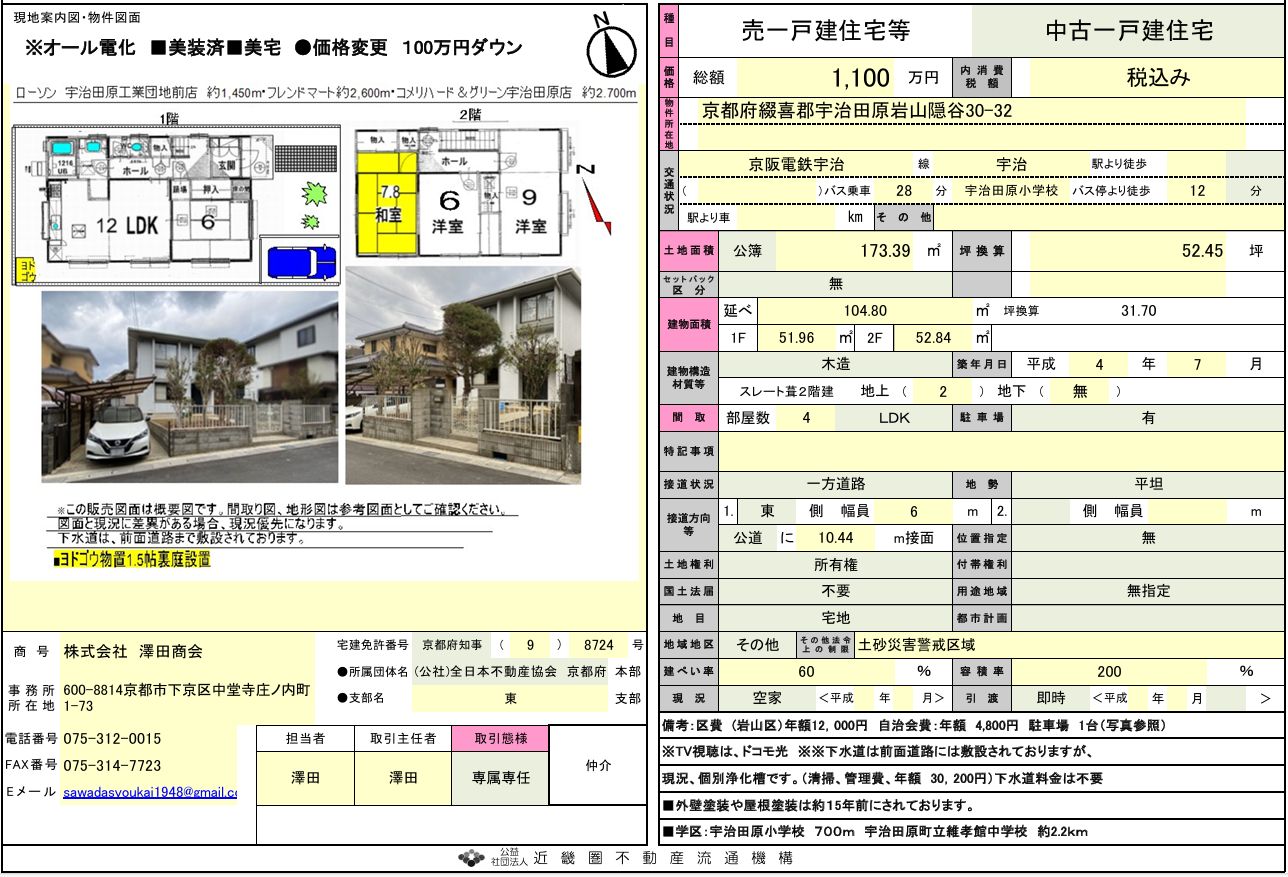Image resolution: width=1288 pixels, height=877 pixels.
Task: Click the 土砂災害警戒区域 restriction text
Action: tap(916, 645)
